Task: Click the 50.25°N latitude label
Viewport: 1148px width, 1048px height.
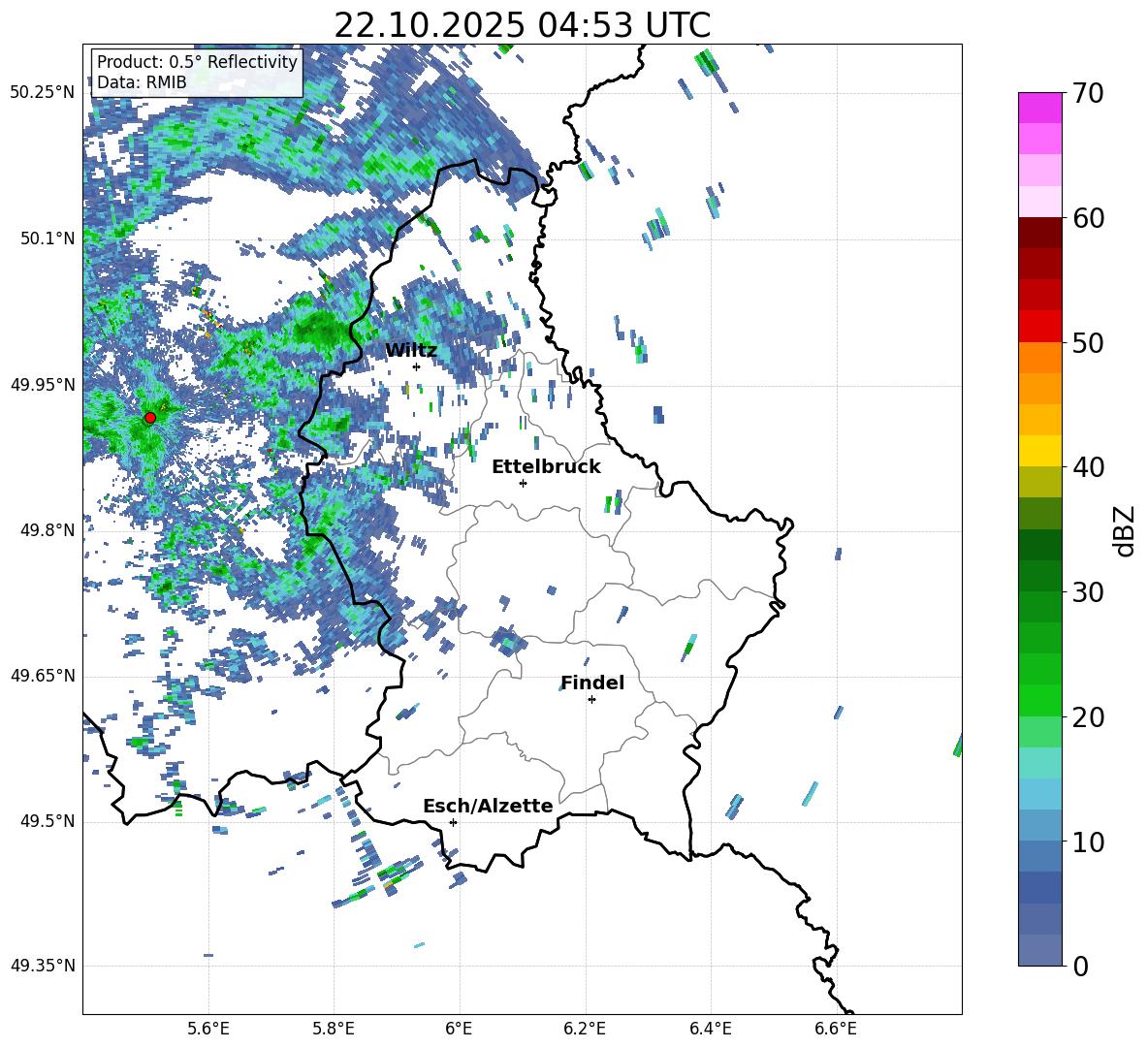Action: [x=43, y=93]
